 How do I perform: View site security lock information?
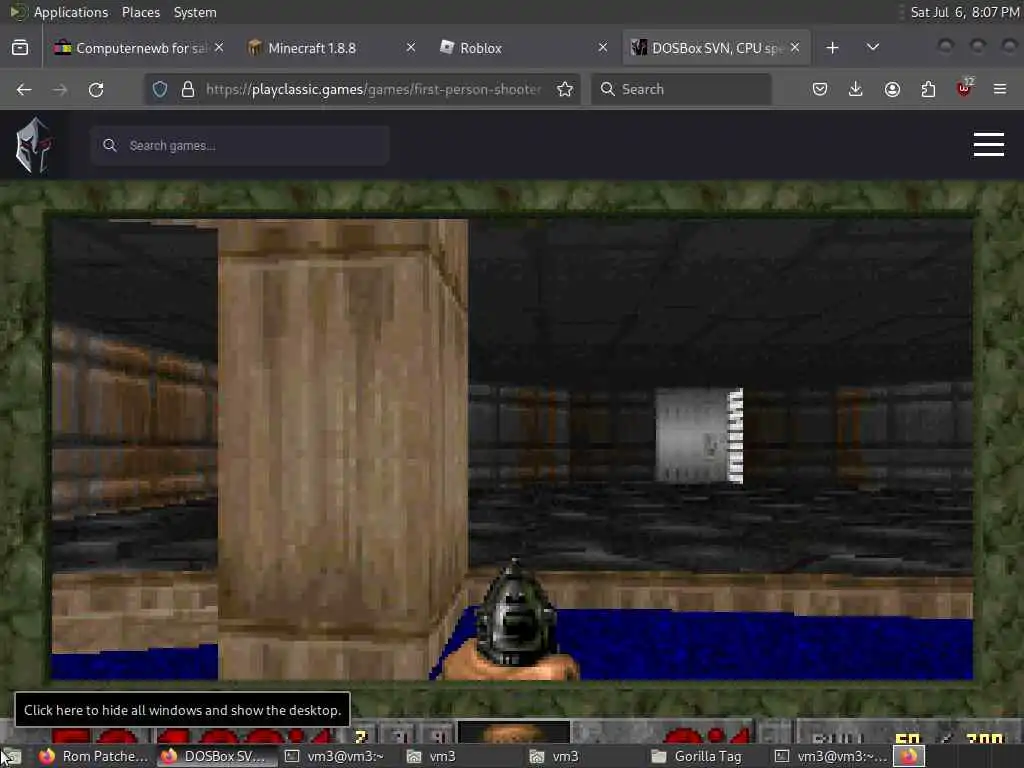pos(188,89)
